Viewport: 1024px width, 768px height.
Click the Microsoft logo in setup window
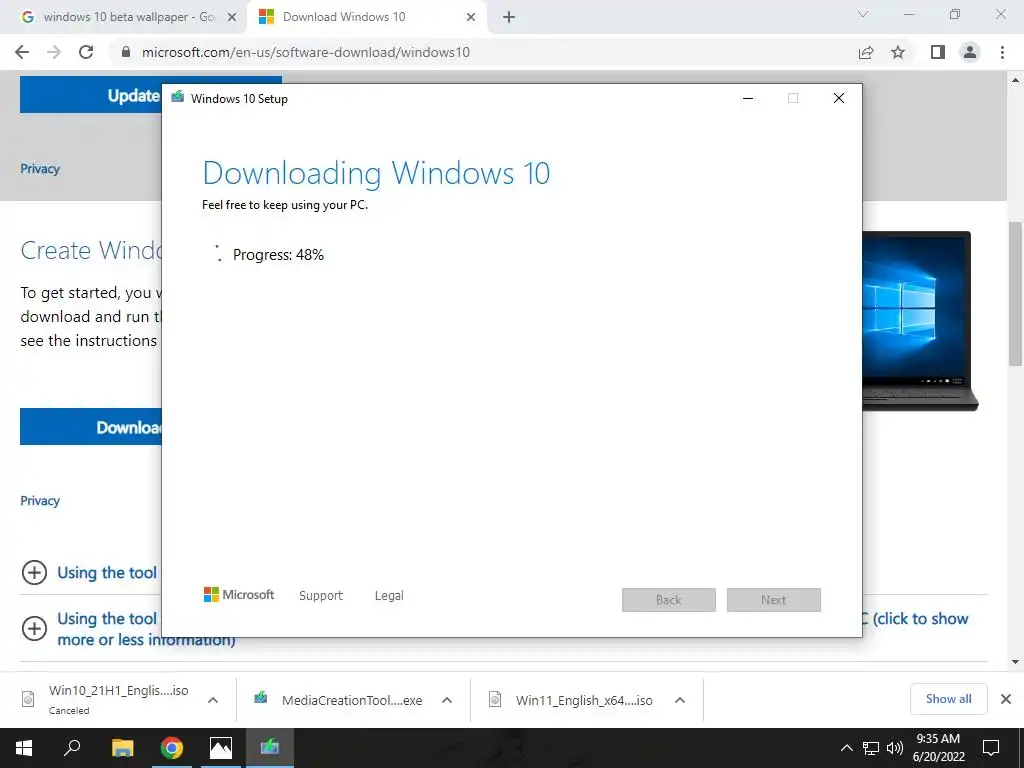[238, 595]
